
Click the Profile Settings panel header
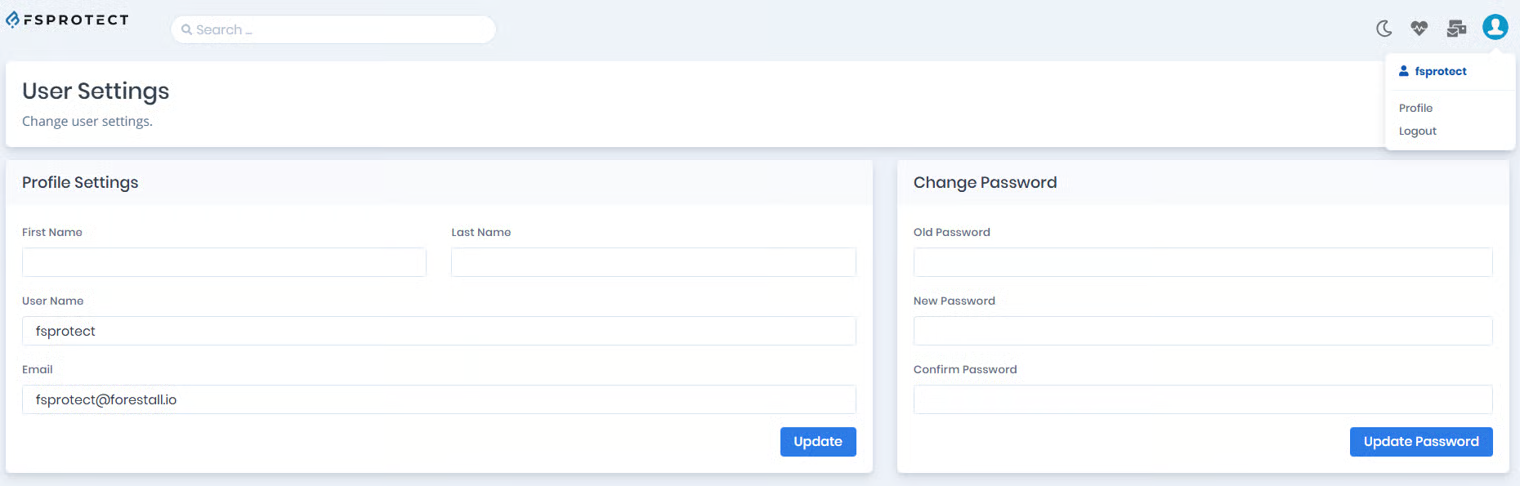(x=80, y=183)
